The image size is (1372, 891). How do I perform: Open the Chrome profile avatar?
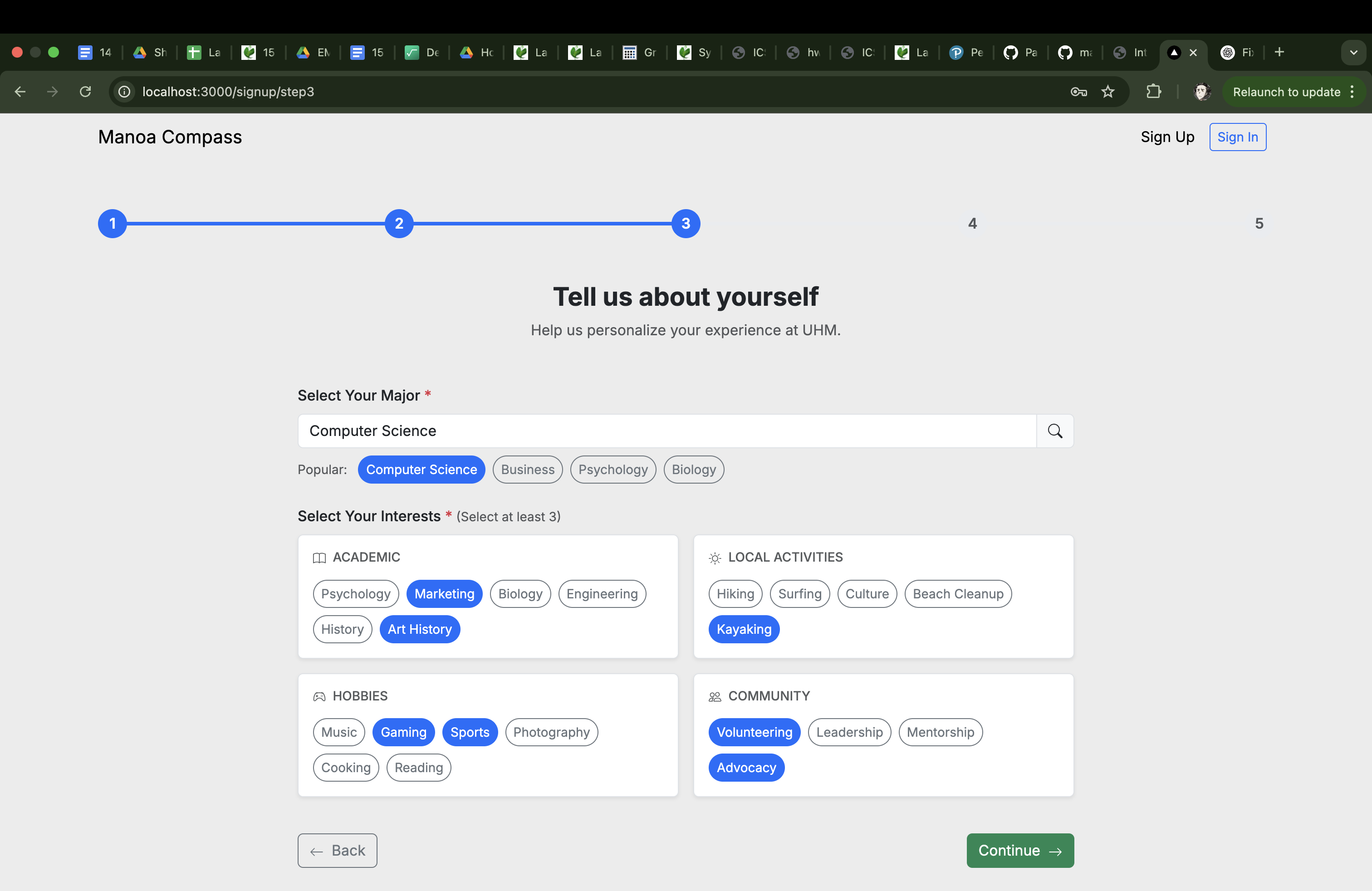click(x=1201, y=92)
